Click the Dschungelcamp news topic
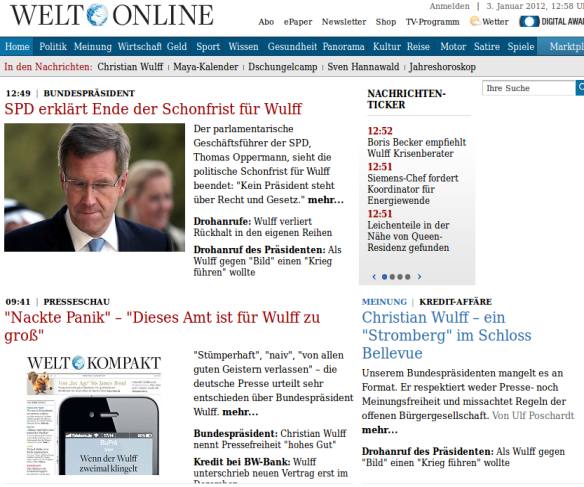Image resolution: width=584 pixels, height=487 pixels. click(283, 67)
